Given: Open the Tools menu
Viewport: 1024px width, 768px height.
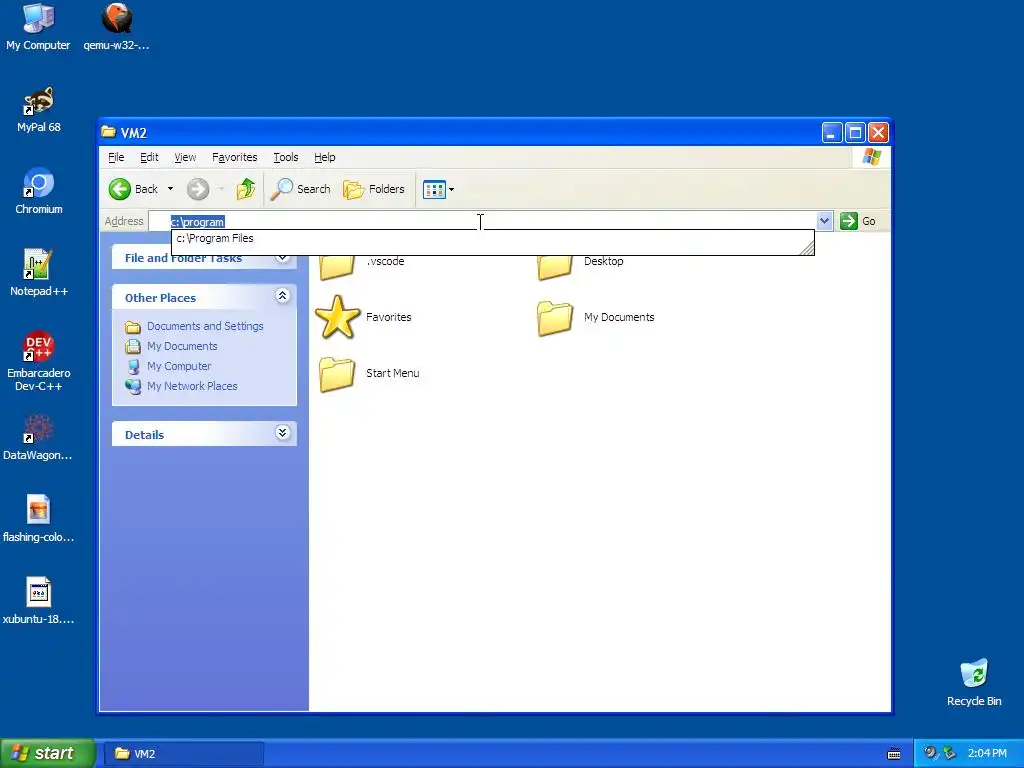Looking at the screenshot, I should click(x=285, y=157).
